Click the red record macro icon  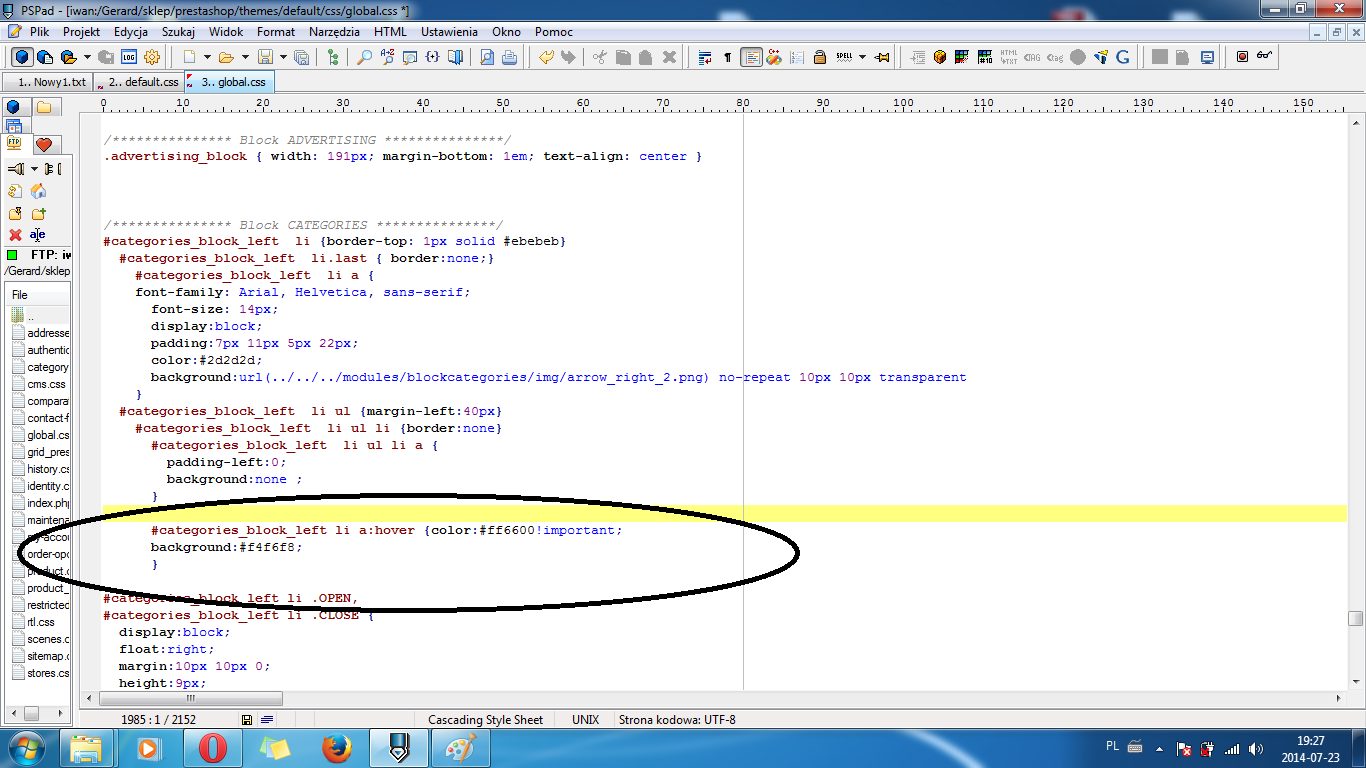click(x=1242, y=57)
